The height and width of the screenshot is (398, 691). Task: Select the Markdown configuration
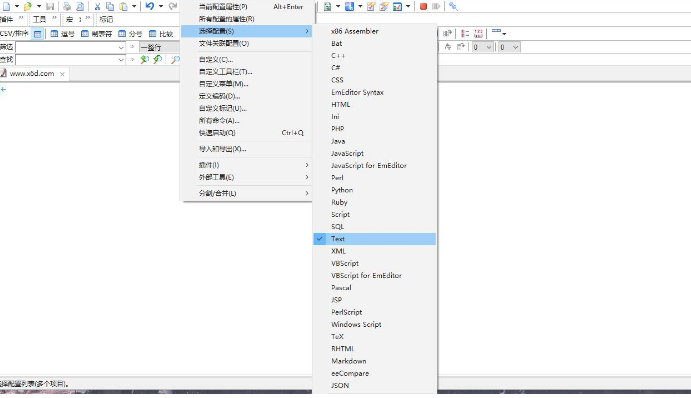coord(375,361)
